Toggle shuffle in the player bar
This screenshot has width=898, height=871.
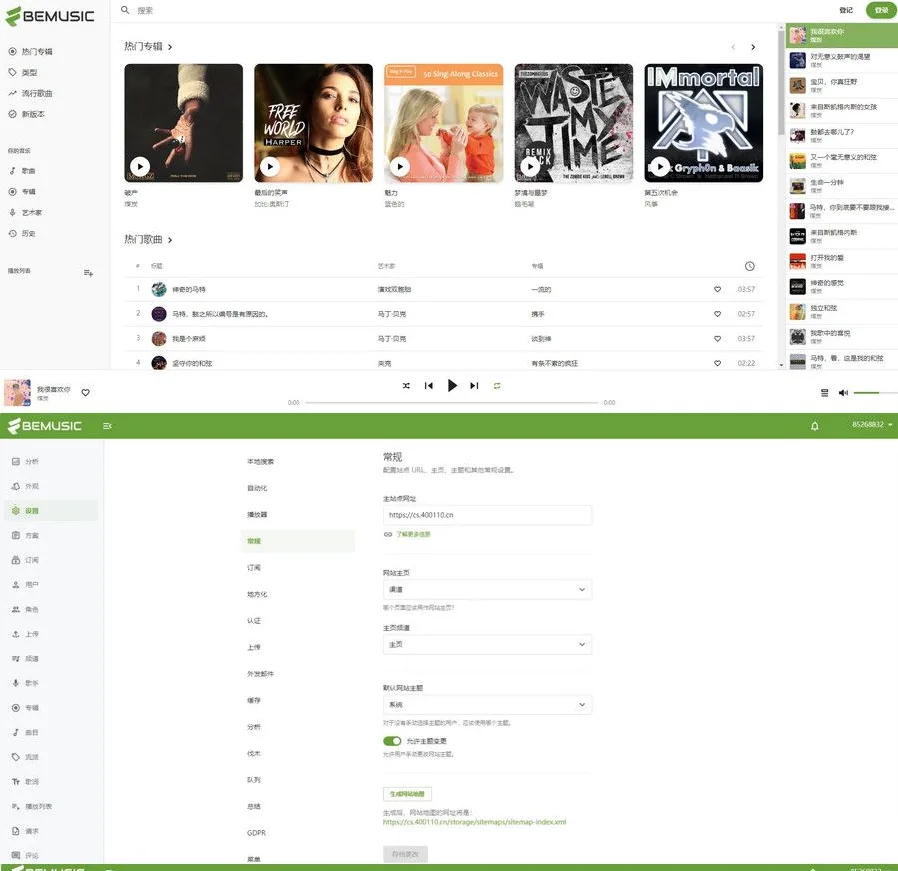[x=406, y=385]
